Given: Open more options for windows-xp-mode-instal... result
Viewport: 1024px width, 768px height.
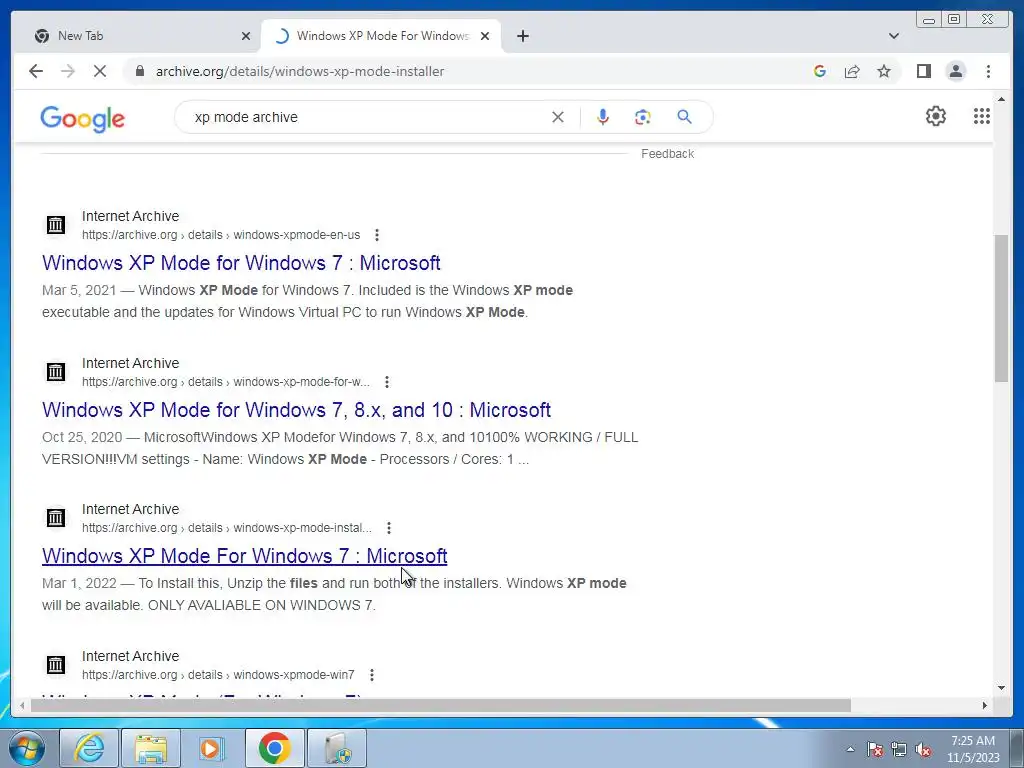Looking at the screenshot, I should (389, 528).
